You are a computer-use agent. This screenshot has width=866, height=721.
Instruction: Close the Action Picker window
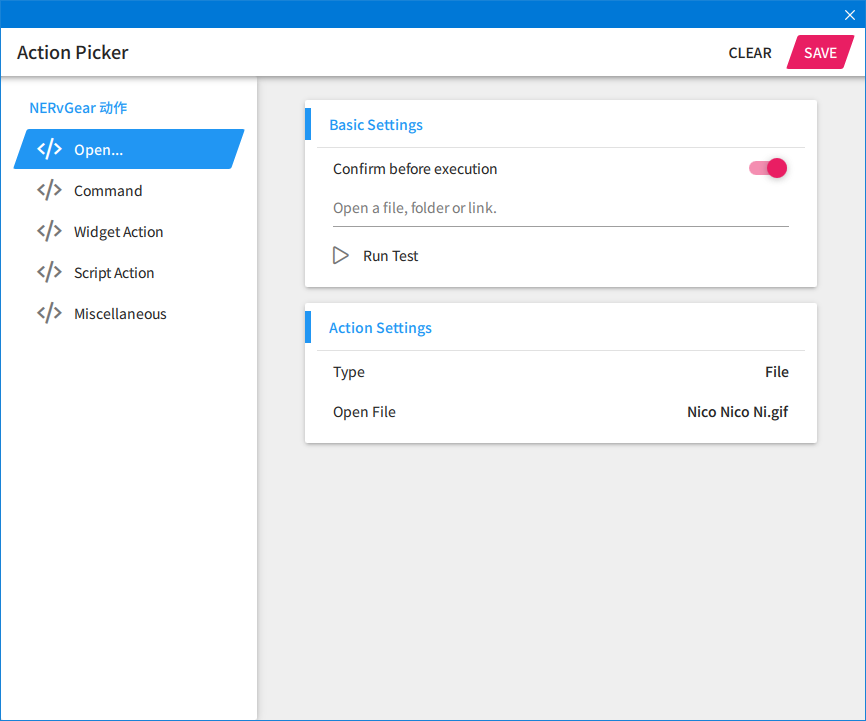point(850,14)
